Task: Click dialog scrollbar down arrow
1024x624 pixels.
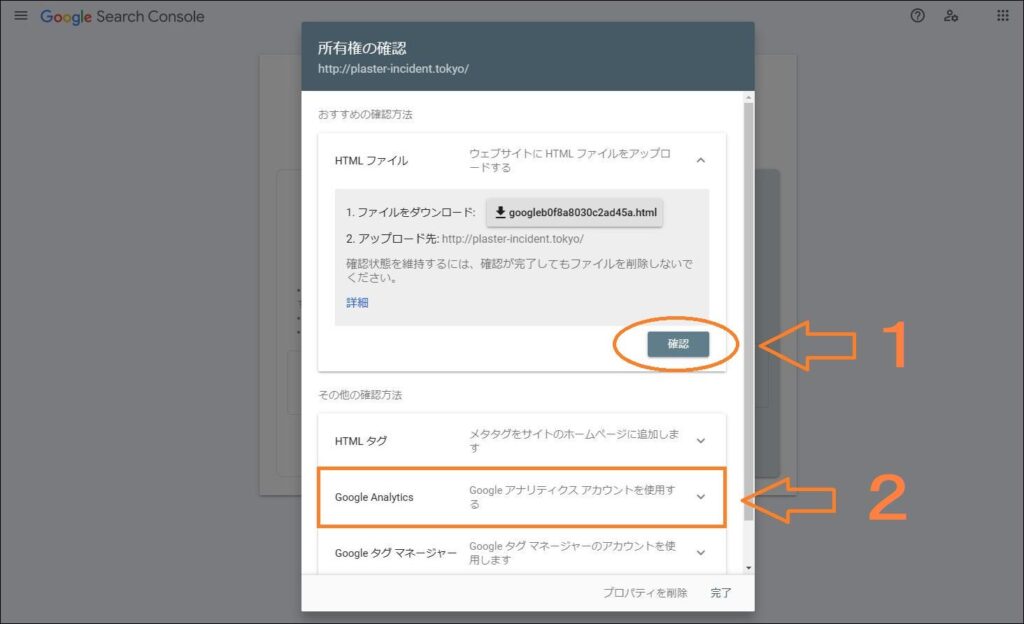Action: (x=748, y=568)
